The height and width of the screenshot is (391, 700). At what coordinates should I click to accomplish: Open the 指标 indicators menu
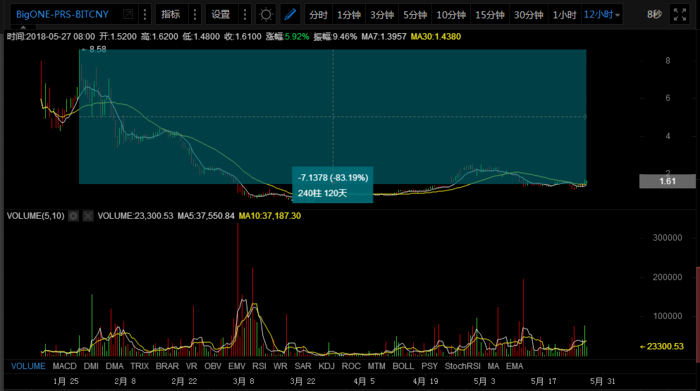click(x=171, y=14)
